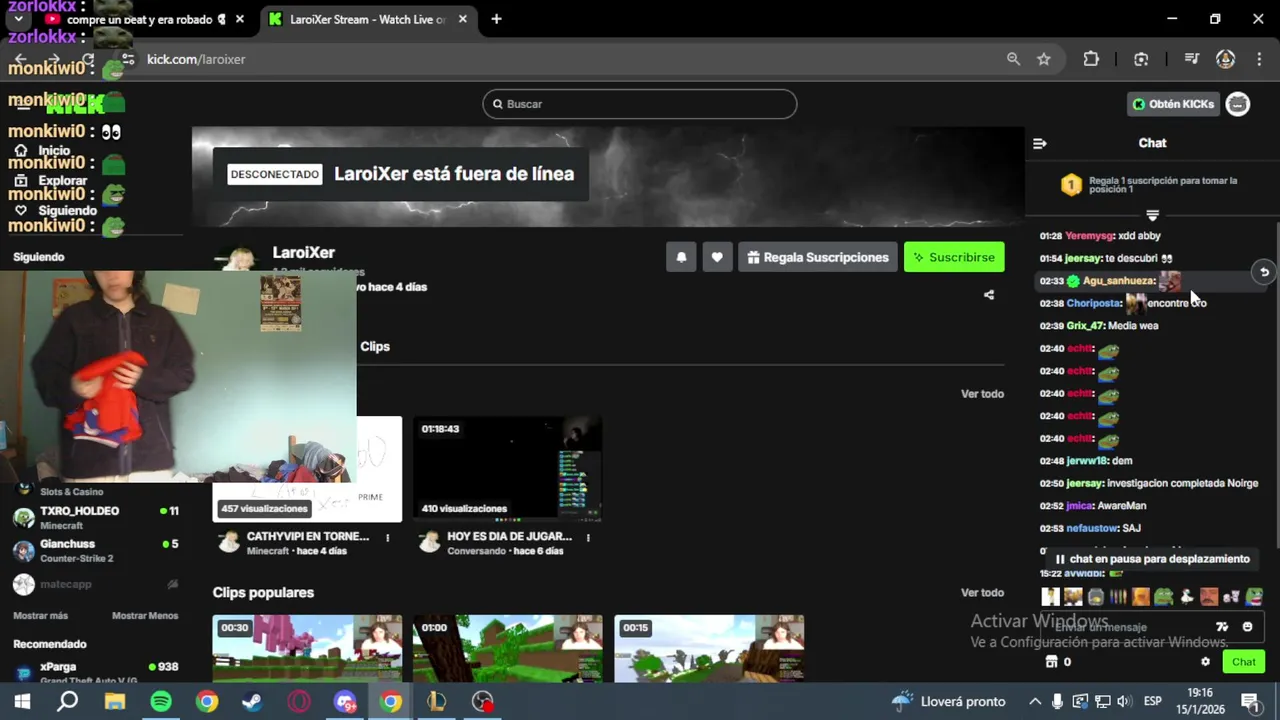Zoom magnifier icon in address bar
The image size is (1280, 720).
pos(1013,59)
